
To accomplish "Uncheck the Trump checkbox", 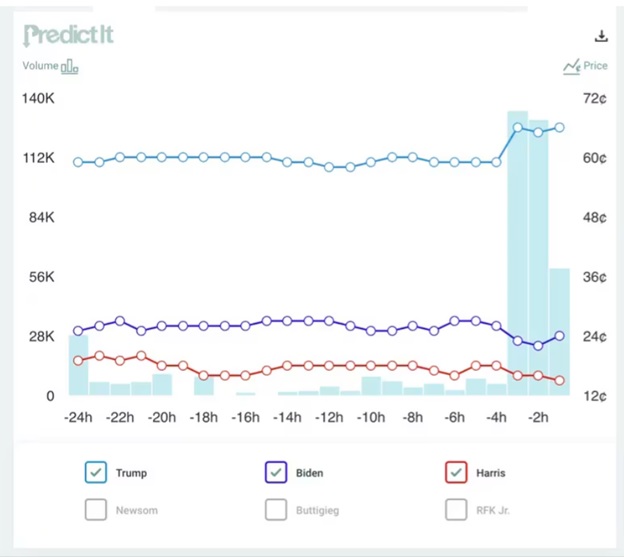I will coord(96,472).
